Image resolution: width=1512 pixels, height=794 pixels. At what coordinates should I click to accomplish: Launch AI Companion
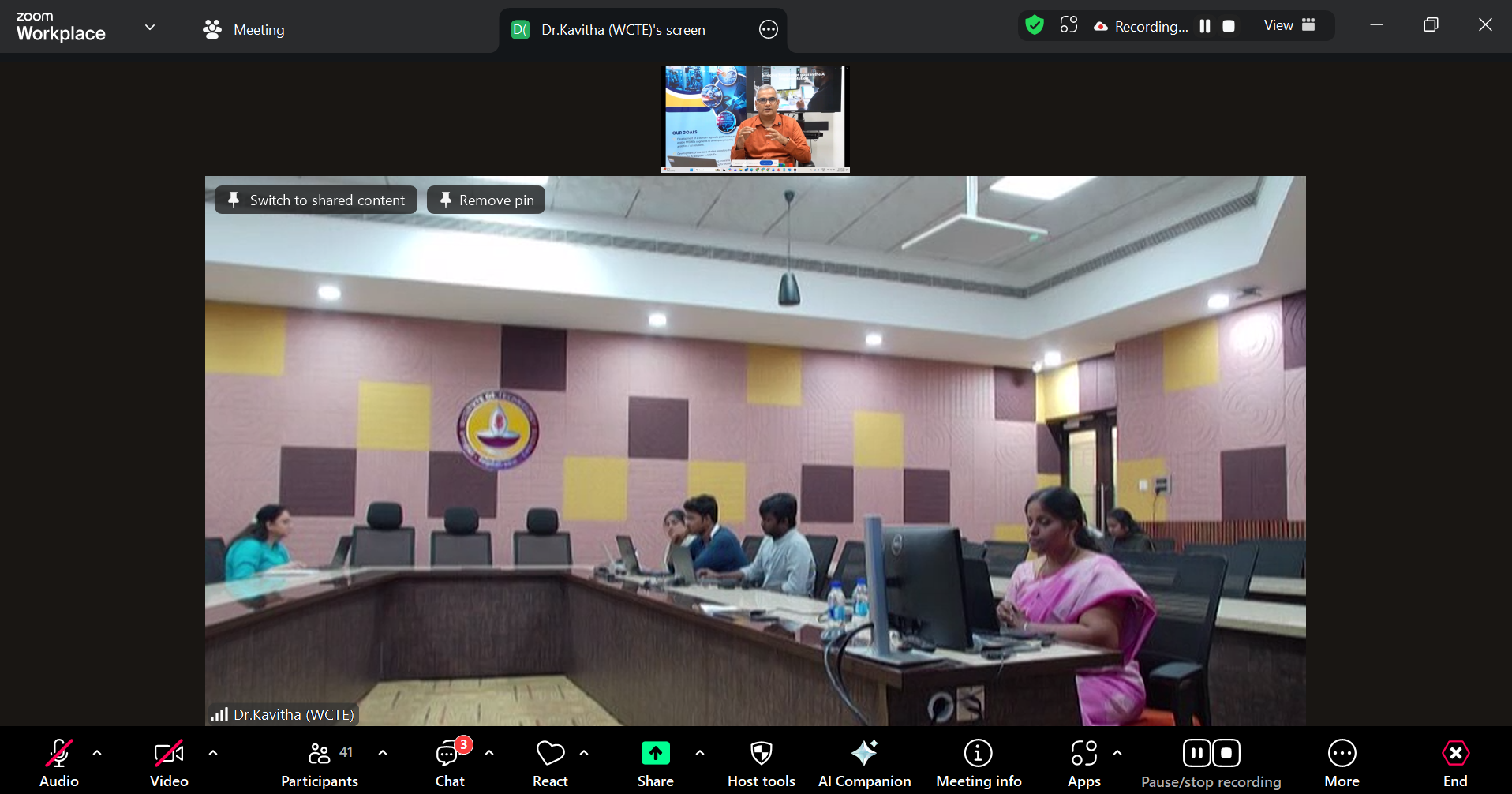tap(864, 762)
